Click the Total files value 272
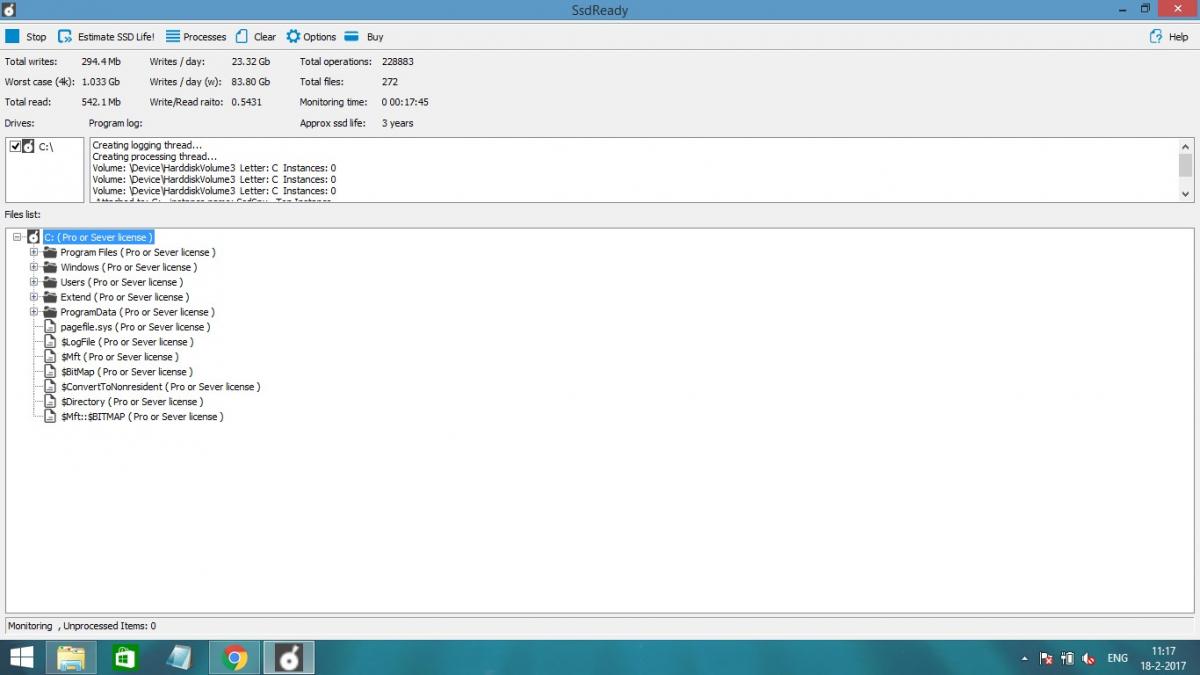 pyautogui.click(x=390, y=82)
